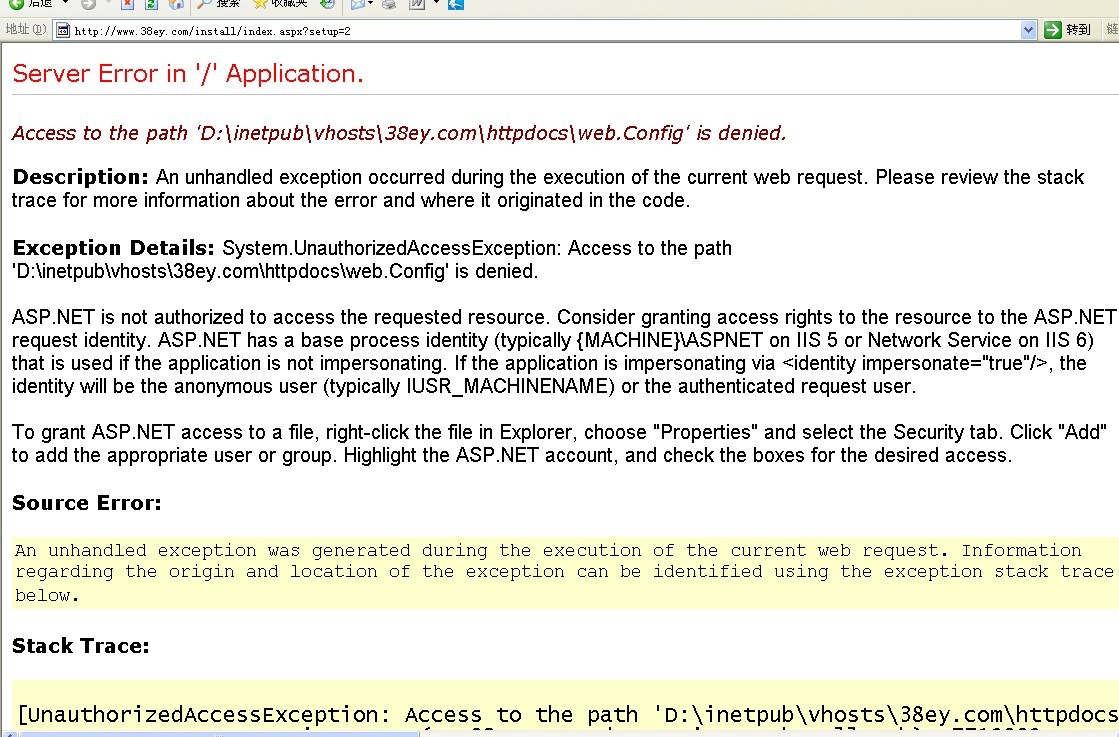Click the Go (转到) button
This screenshot has height=737, width=1119.
(1067, 30)
